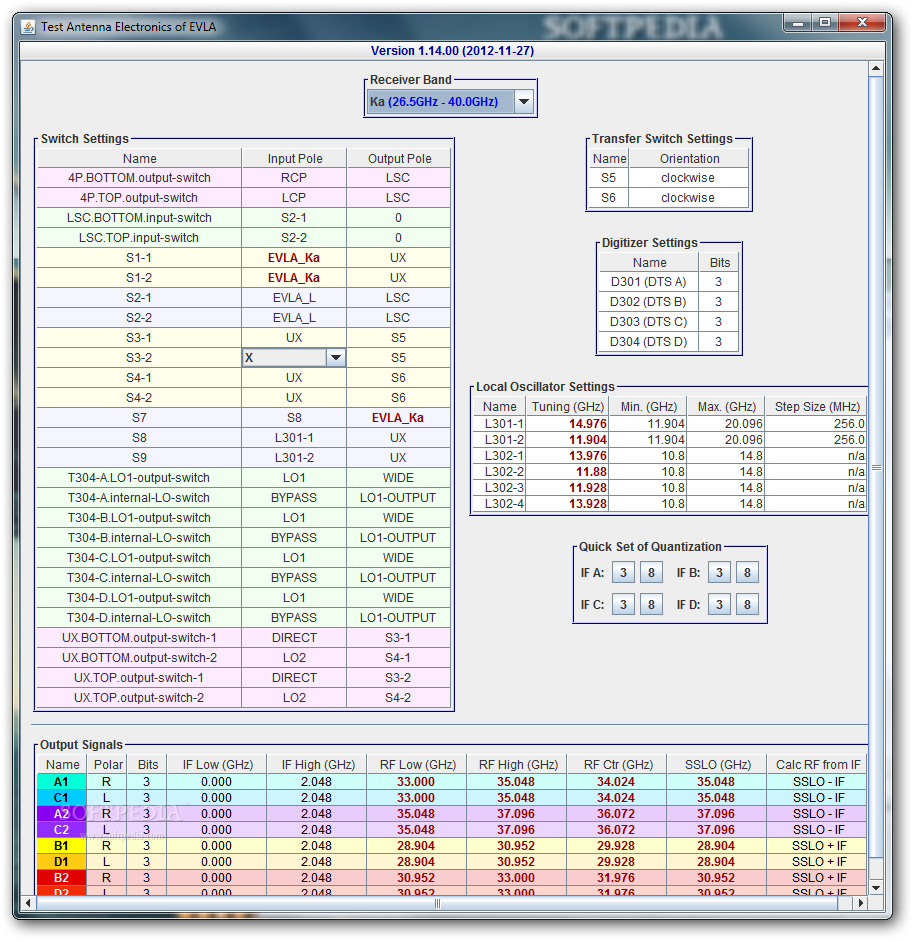913x940 pixels.
Task: Select output signal B2 name cell
Action: click(x=62, y=878)
